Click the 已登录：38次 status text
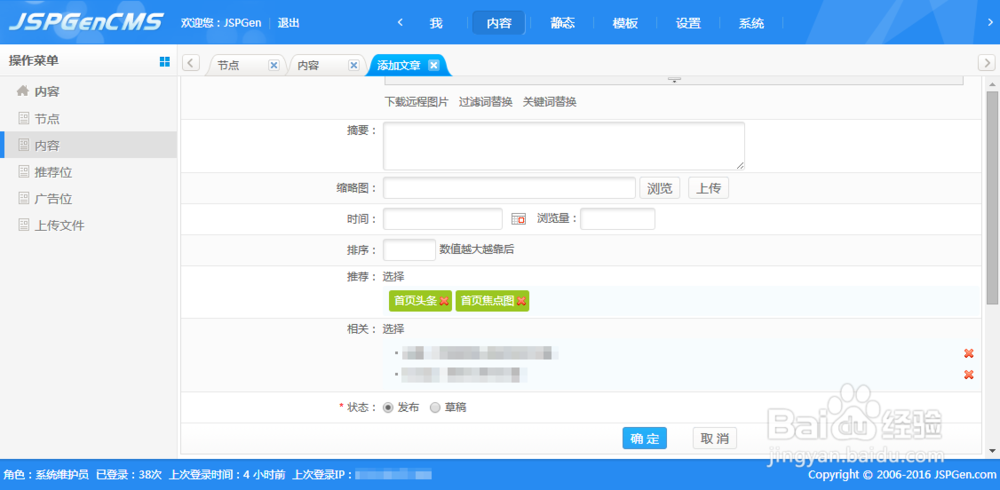 (129, 475)
